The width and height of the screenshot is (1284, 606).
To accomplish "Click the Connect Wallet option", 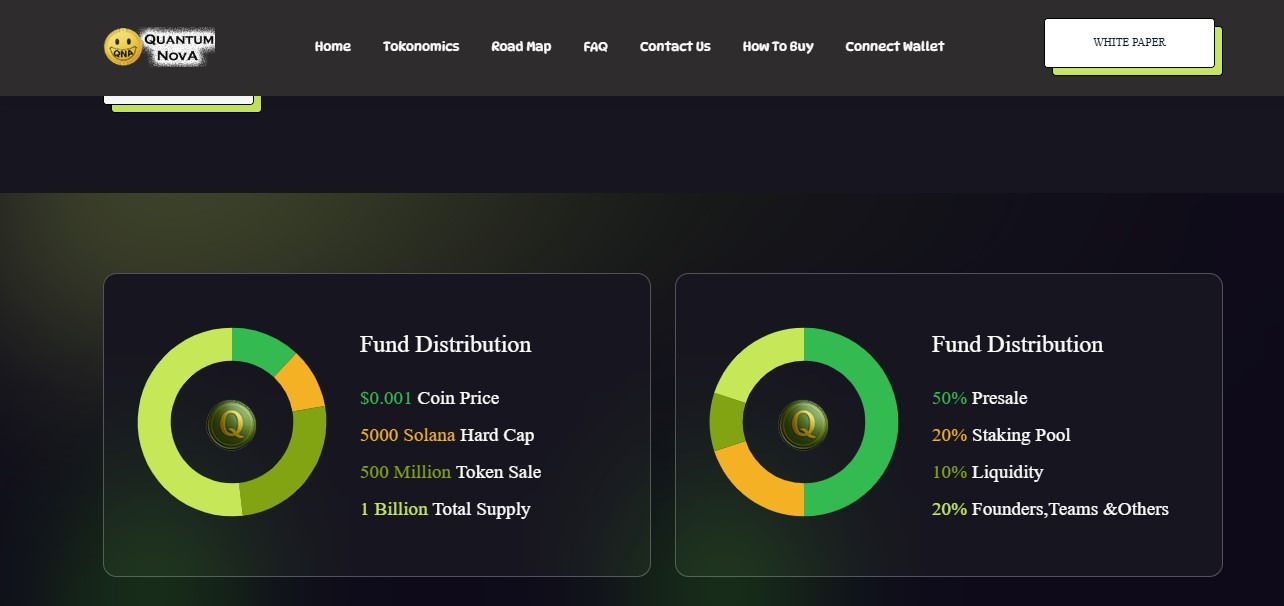I will [894, 46].
